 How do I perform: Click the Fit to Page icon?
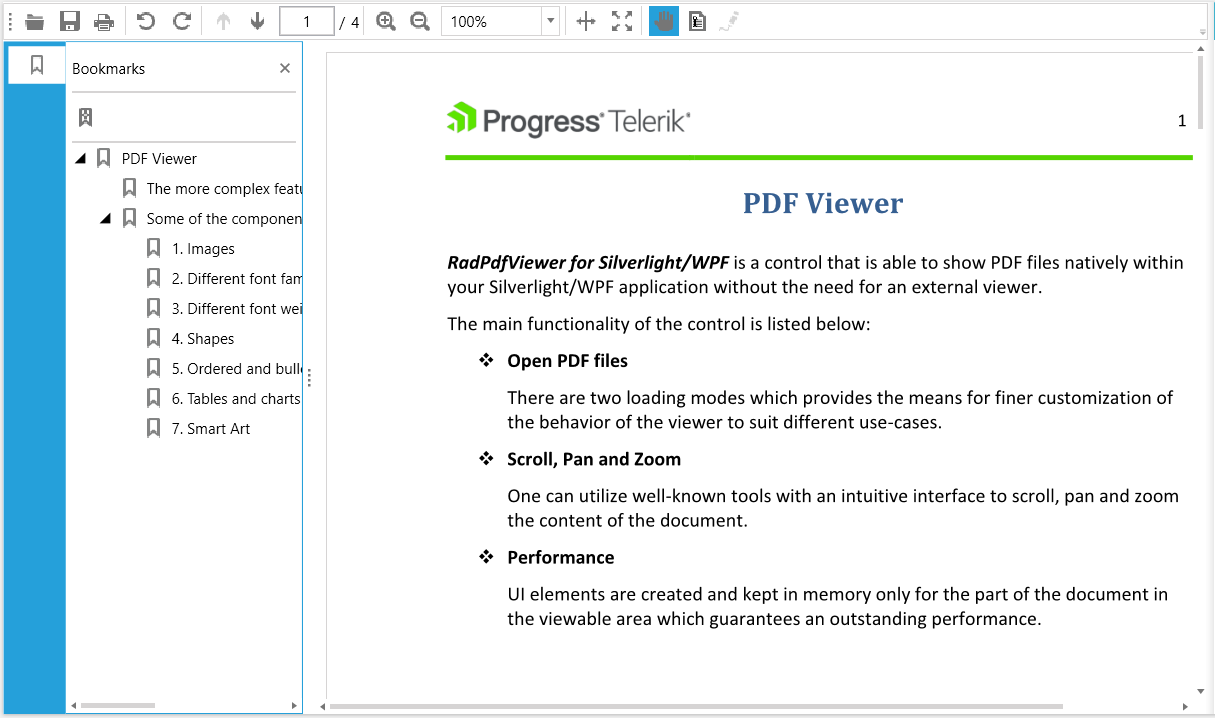click(622, 20)
